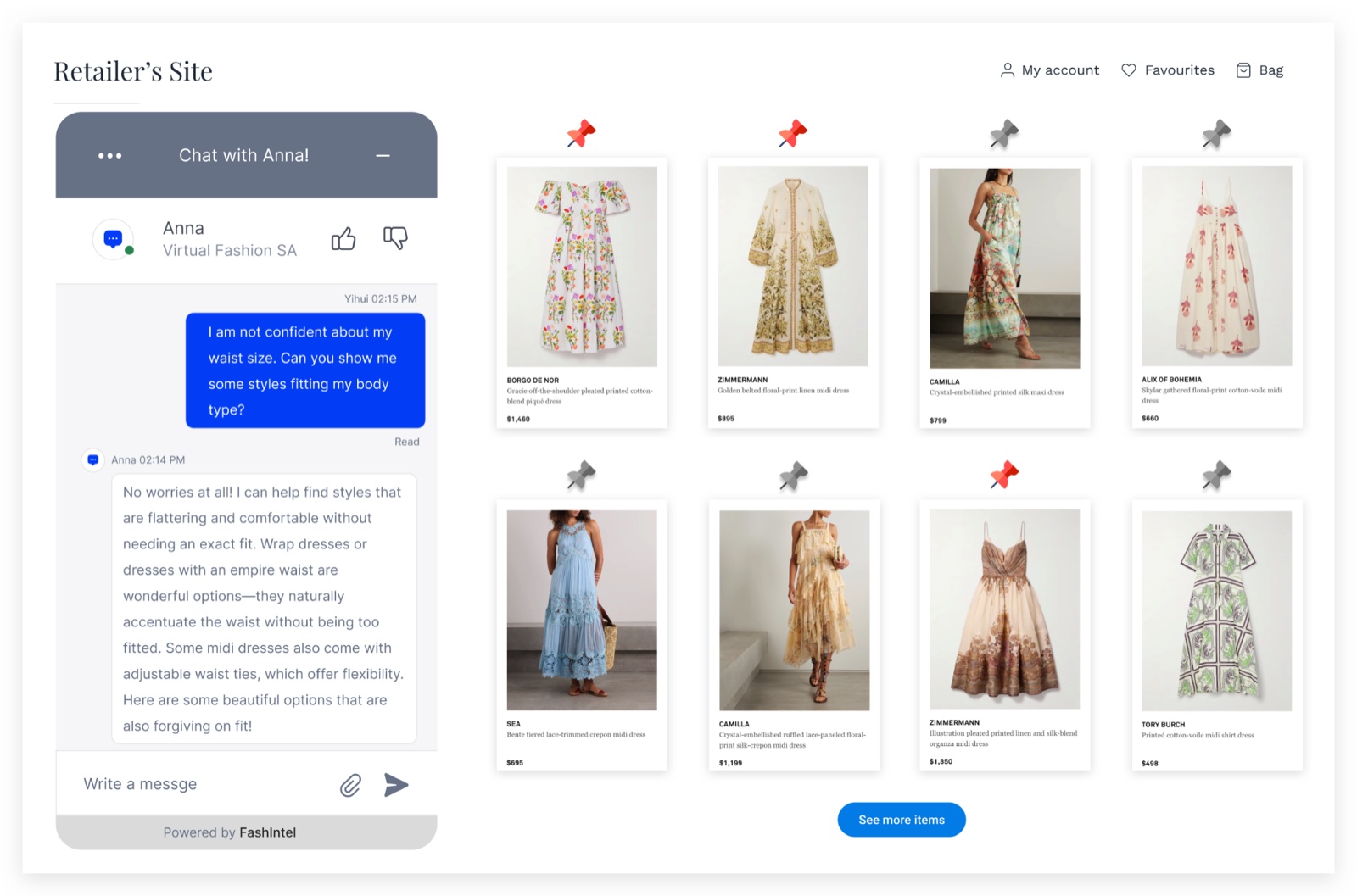
Task: Open the shopping Bag
Action: [x=1259, y=70]
